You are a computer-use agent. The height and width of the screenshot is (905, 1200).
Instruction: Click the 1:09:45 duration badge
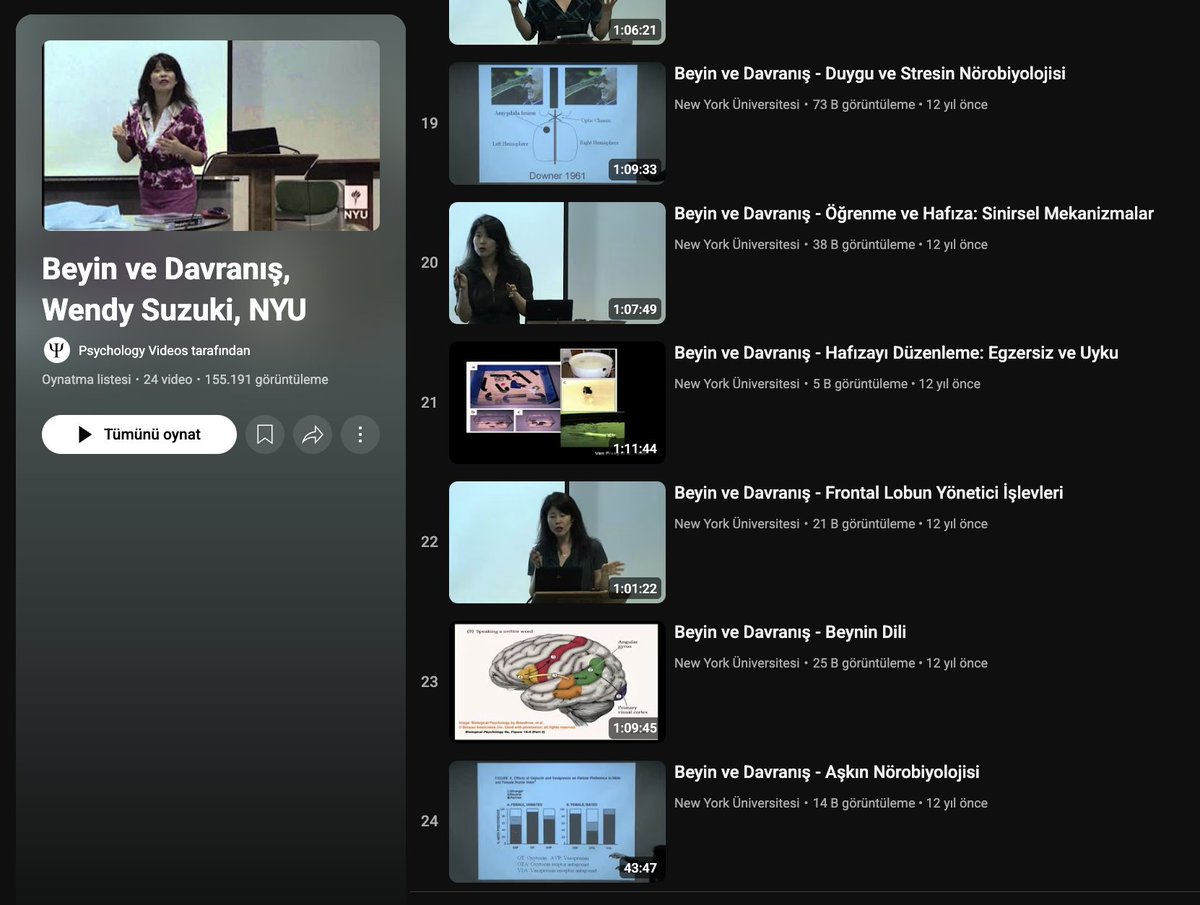[635, 728]
